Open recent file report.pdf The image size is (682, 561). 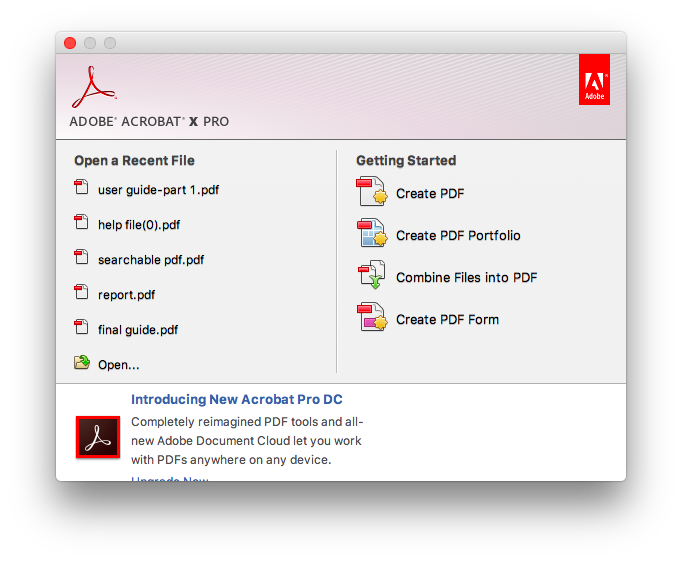(x=126, y=295)
